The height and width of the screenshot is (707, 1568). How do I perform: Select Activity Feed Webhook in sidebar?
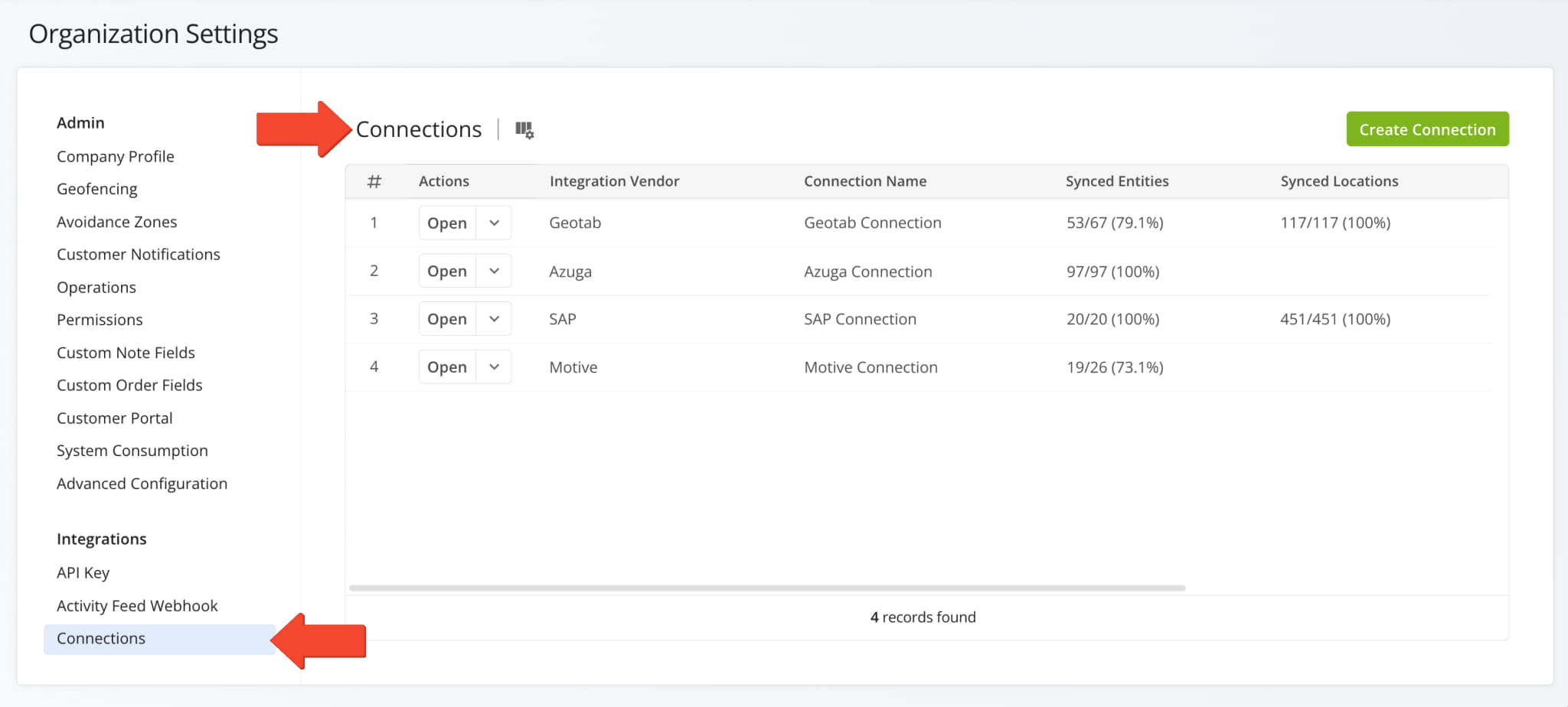click(x=137, y=606)
